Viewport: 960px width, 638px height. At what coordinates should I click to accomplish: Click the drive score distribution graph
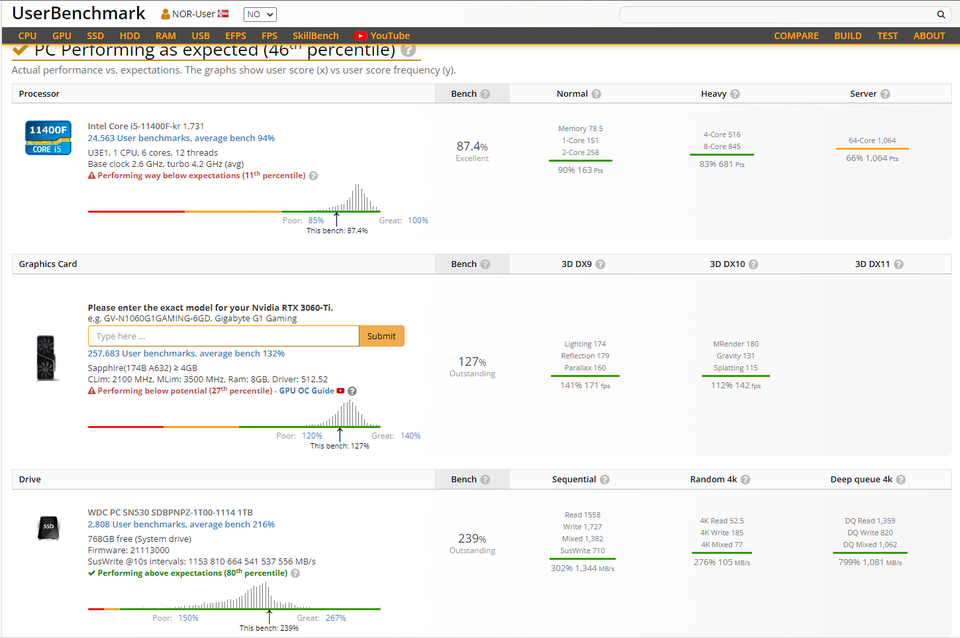click(234, 596)
